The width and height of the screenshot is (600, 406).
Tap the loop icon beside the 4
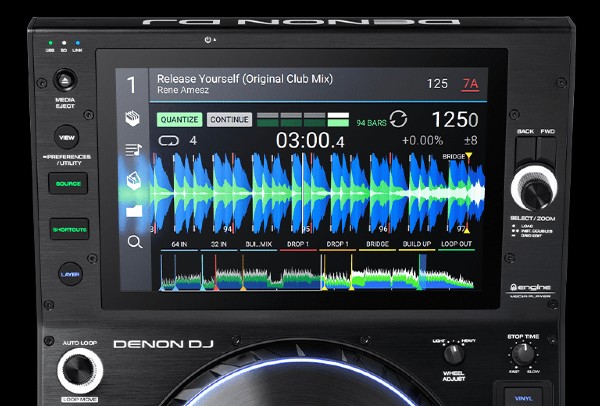pos(168,141)
